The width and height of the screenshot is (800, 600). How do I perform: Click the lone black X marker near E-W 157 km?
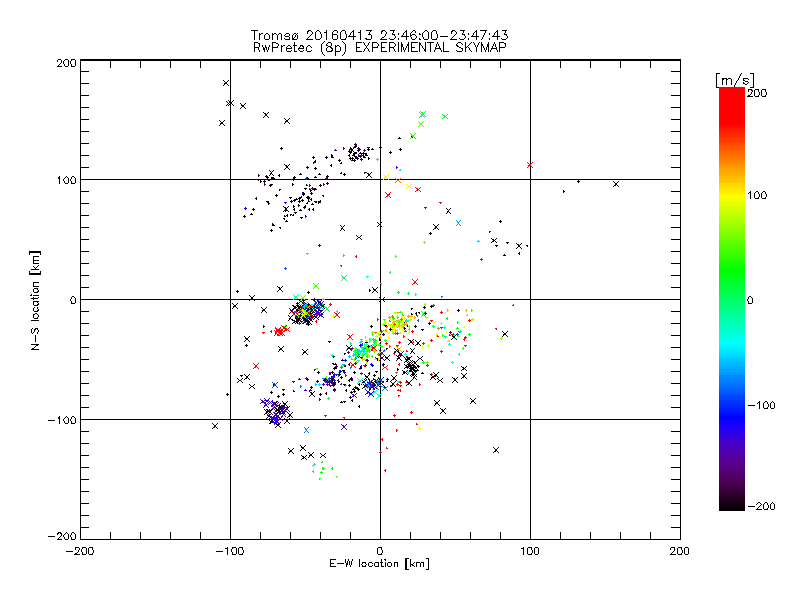click(x=616, y=184)
